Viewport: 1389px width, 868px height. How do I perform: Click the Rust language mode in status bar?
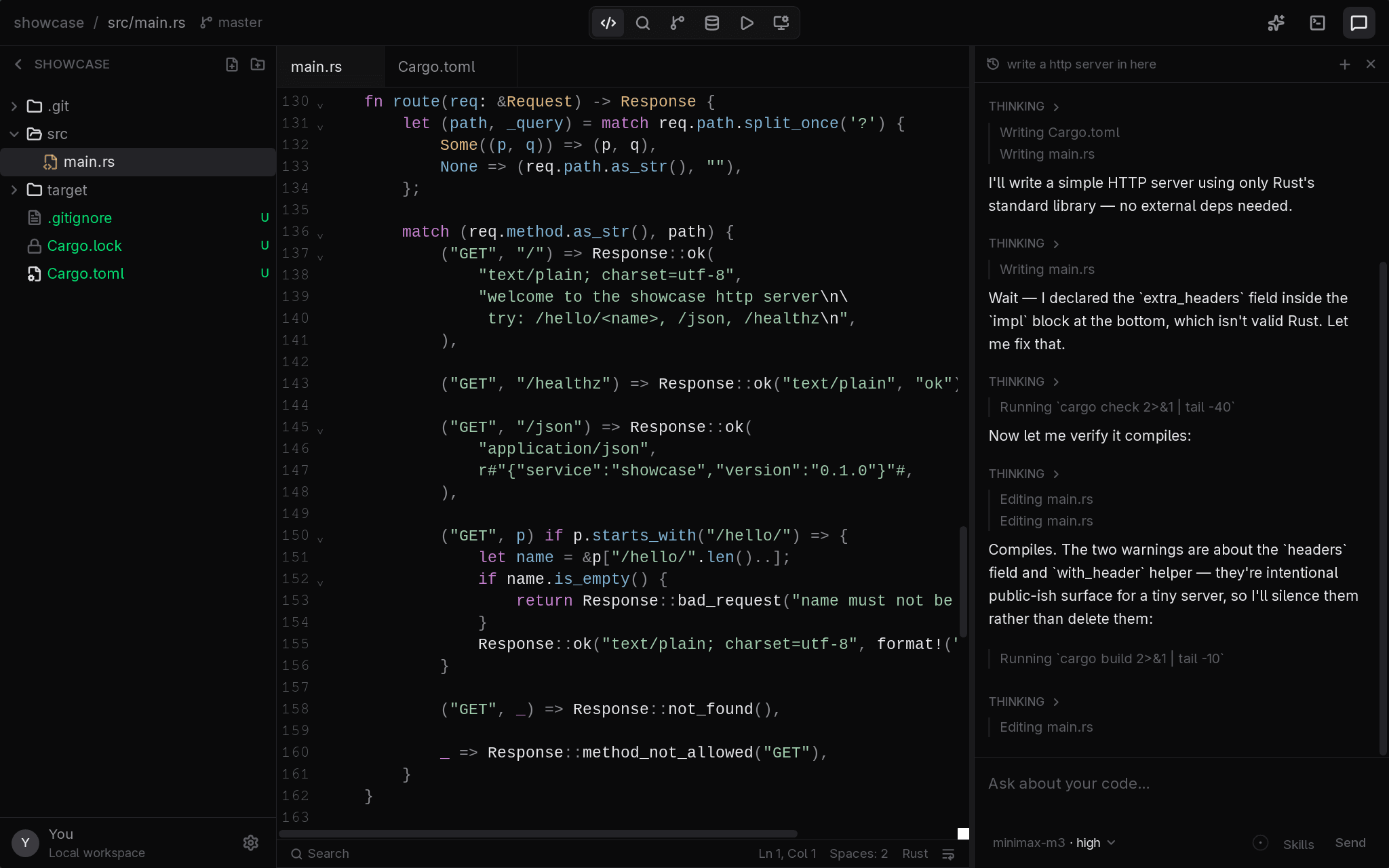tap(915, 854)
